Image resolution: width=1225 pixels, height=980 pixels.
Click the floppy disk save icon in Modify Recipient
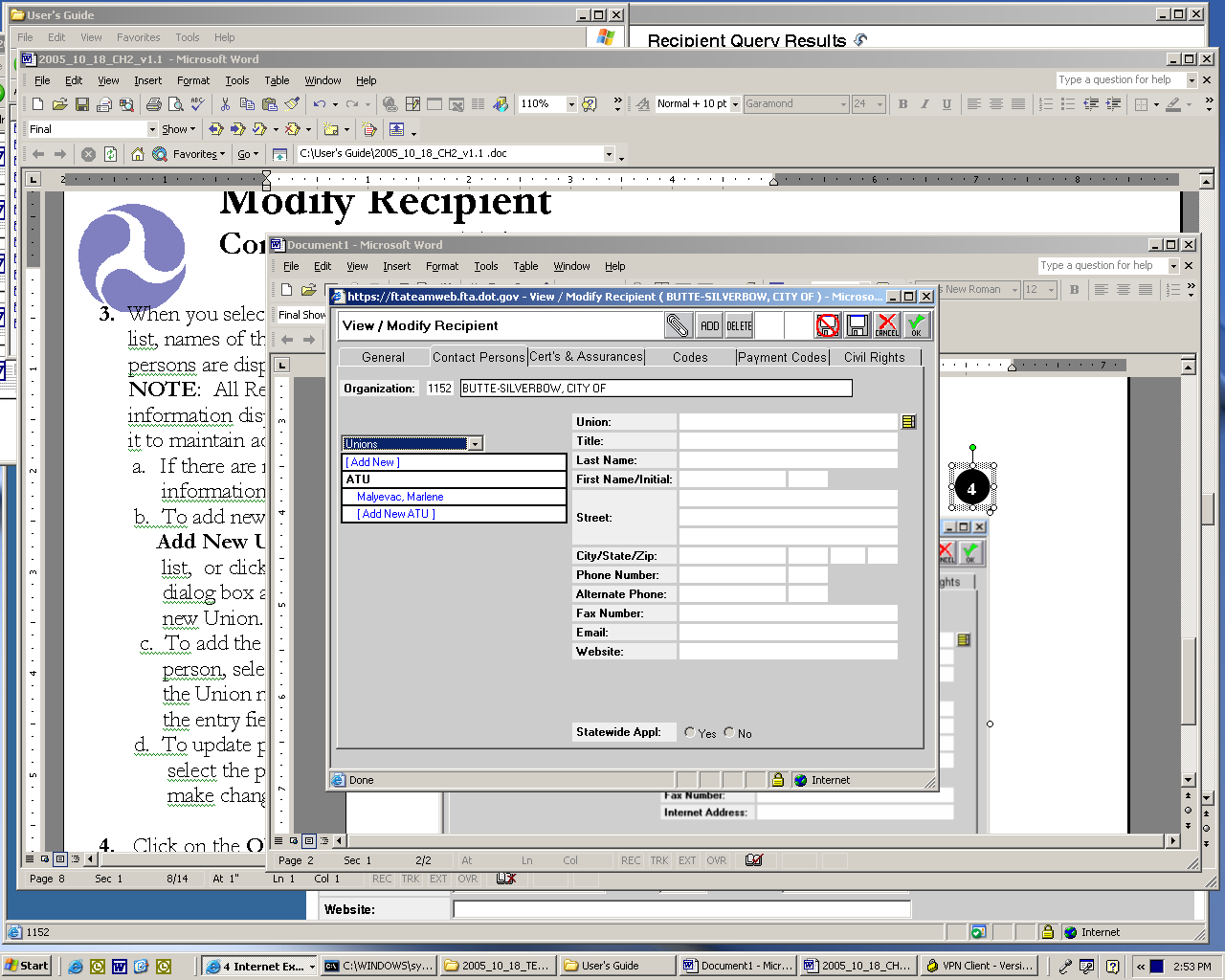pos(857,325)
